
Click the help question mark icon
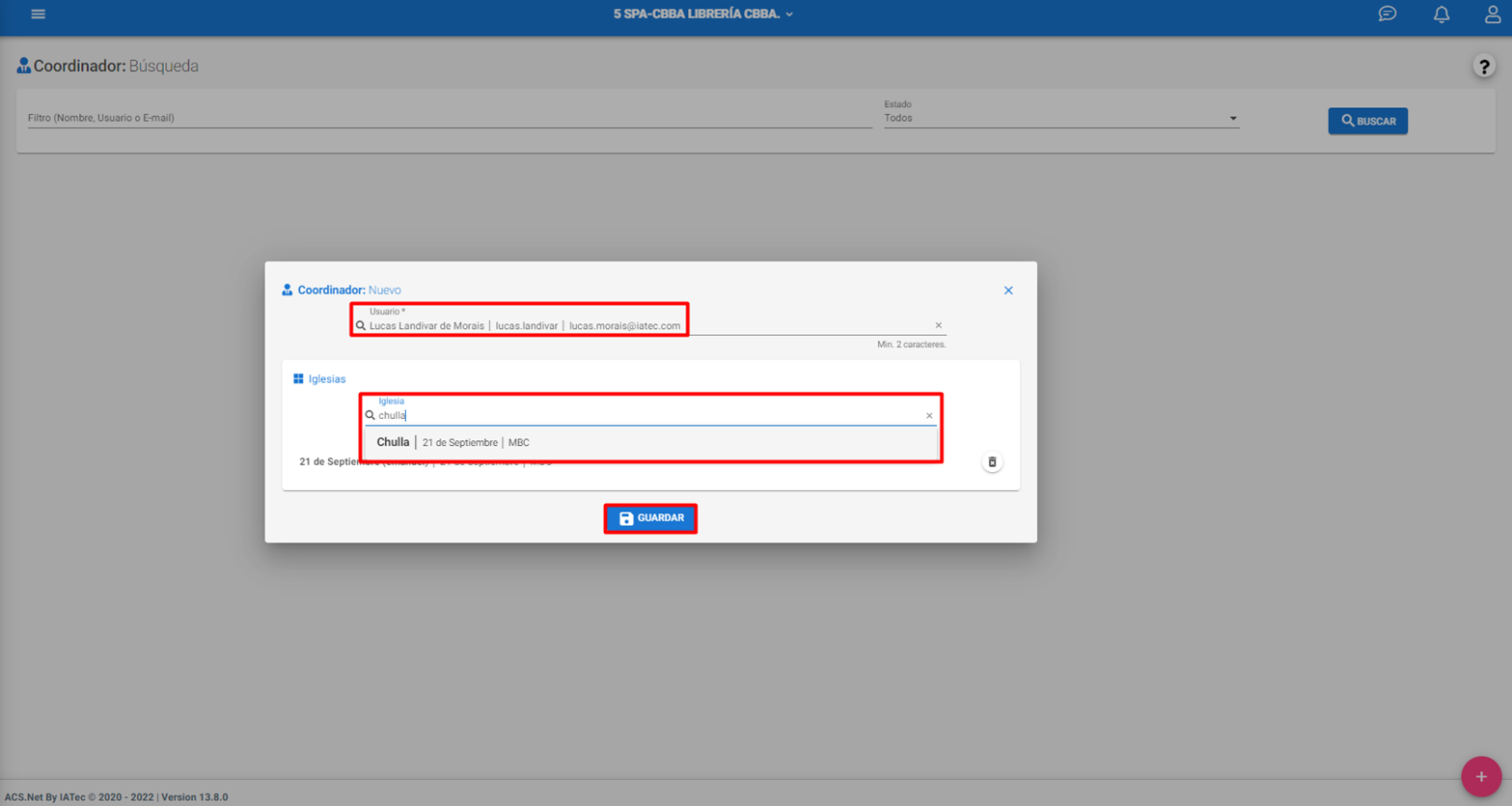(1484, 67)
